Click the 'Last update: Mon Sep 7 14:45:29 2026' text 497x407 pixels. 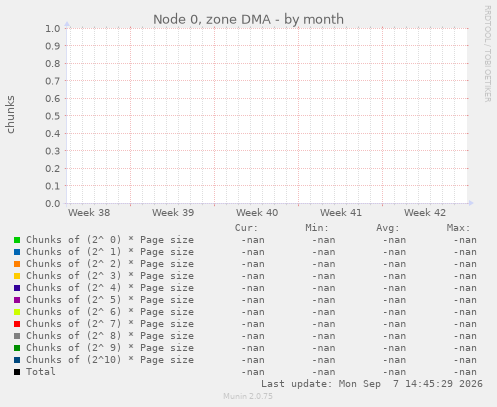(372, 384)
